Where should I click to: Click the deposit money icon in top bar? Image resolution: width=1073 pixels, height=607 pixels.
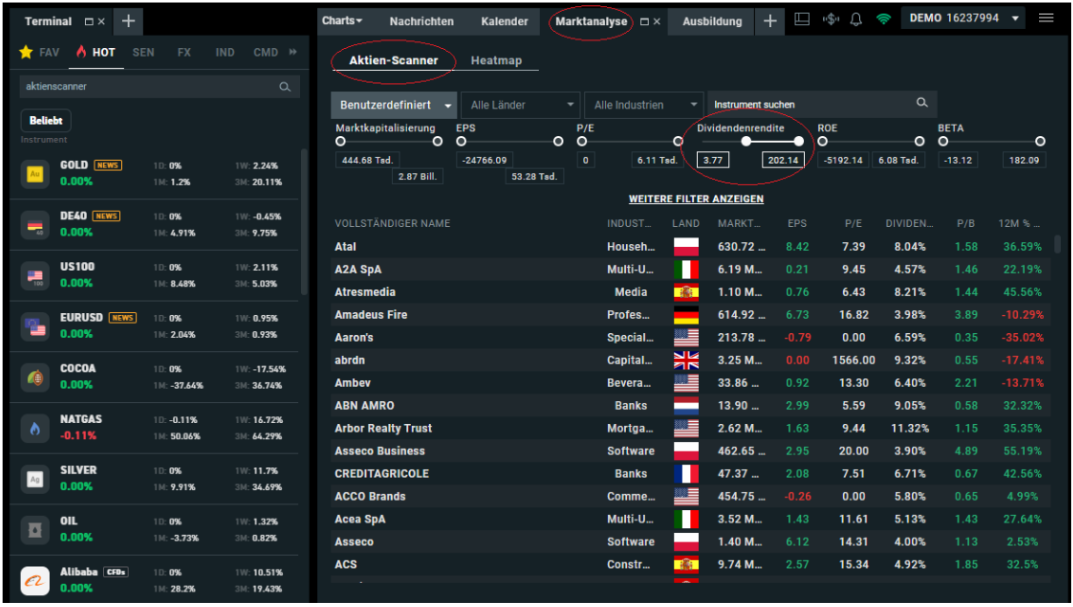click(830, 17)
